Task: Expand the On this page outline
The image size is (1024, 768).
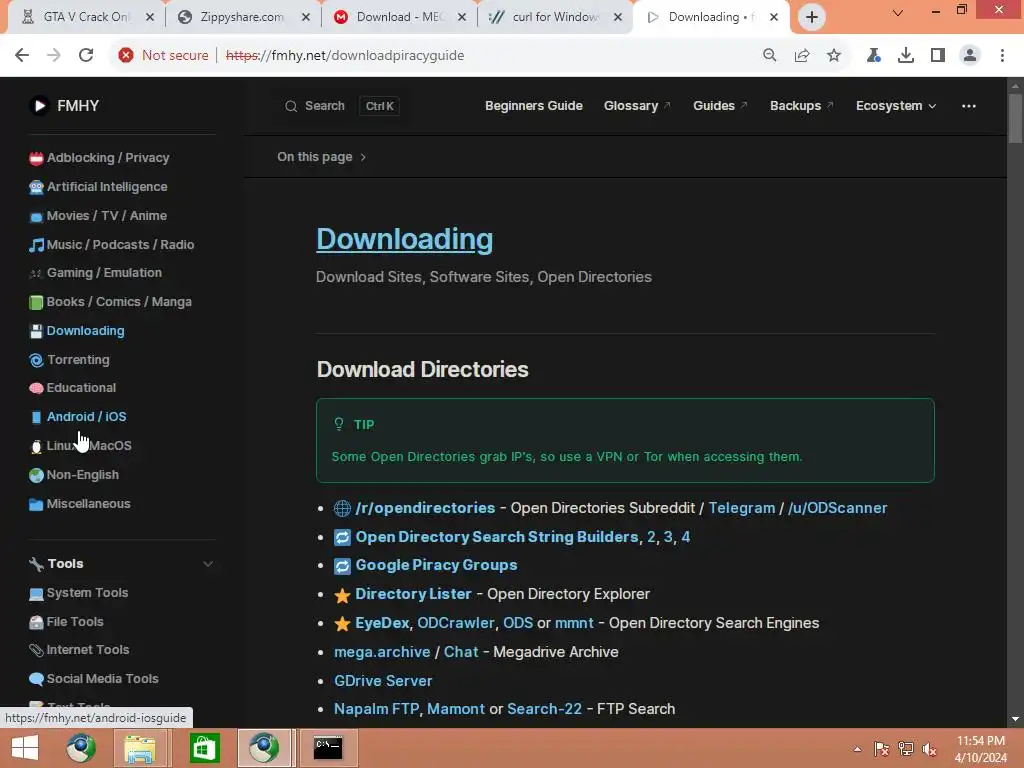Action: (321, 157)
